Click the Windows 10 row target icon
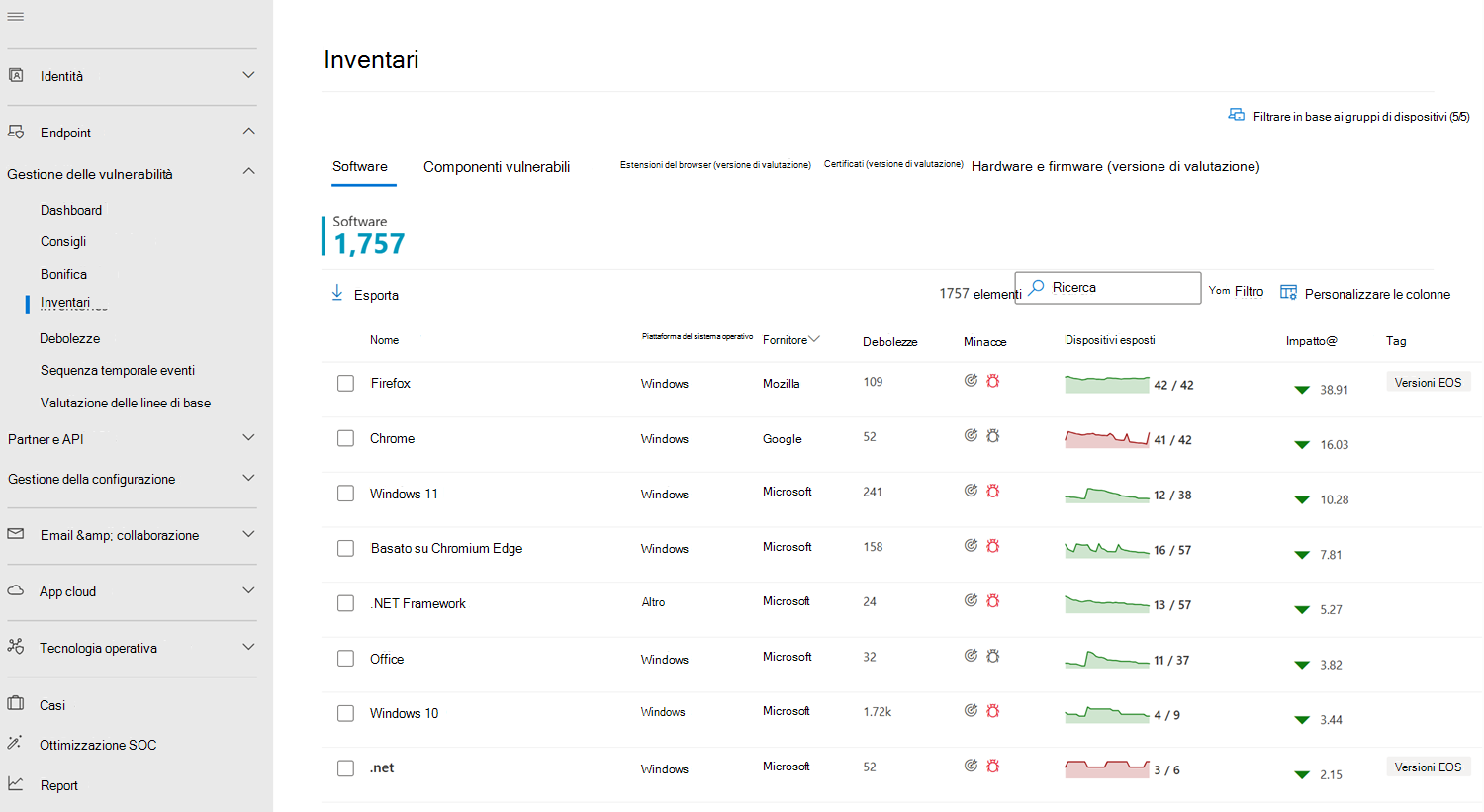 point(971,710)
